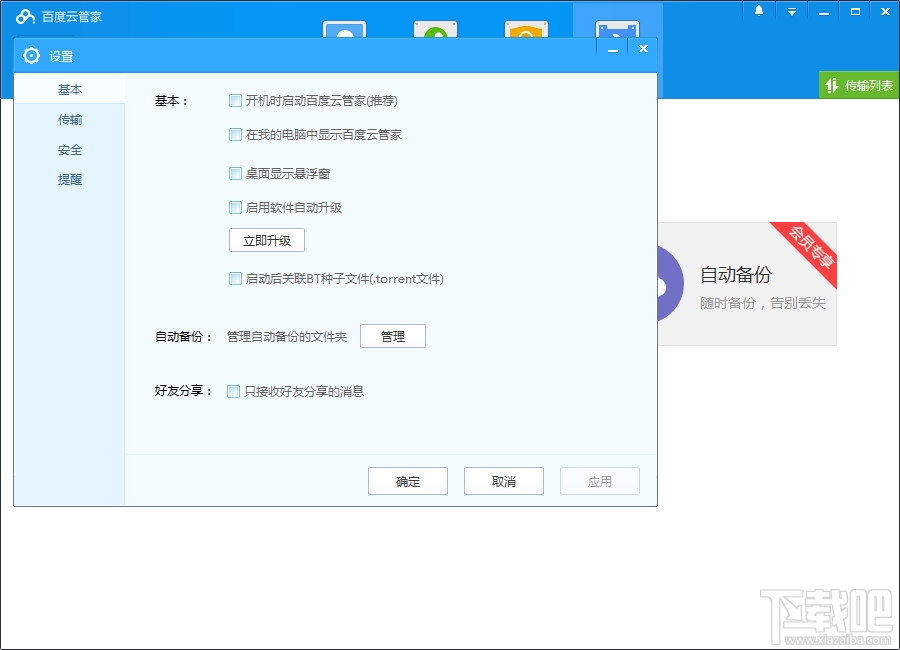Open the 传输列表 panel
The width and height of the screenshot is (900, 650).
pos(858,85)
